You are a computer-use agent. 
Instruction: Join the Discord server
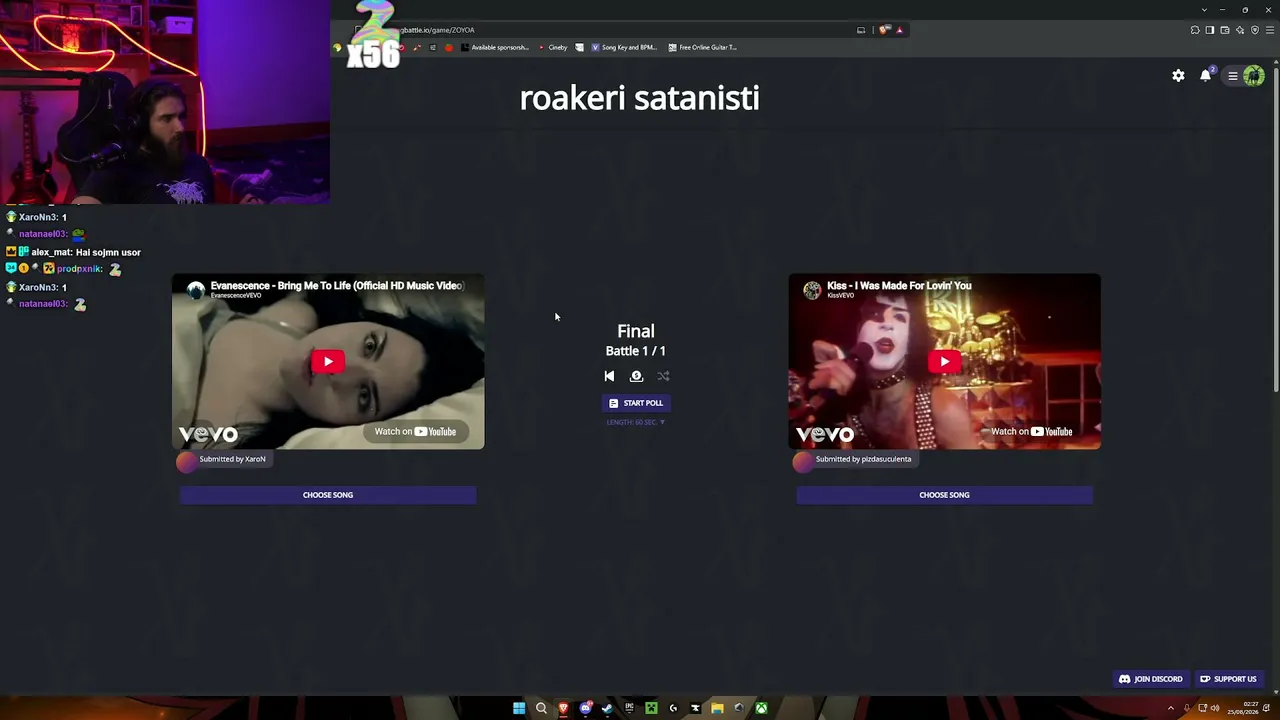click(x=1150, y=679)
